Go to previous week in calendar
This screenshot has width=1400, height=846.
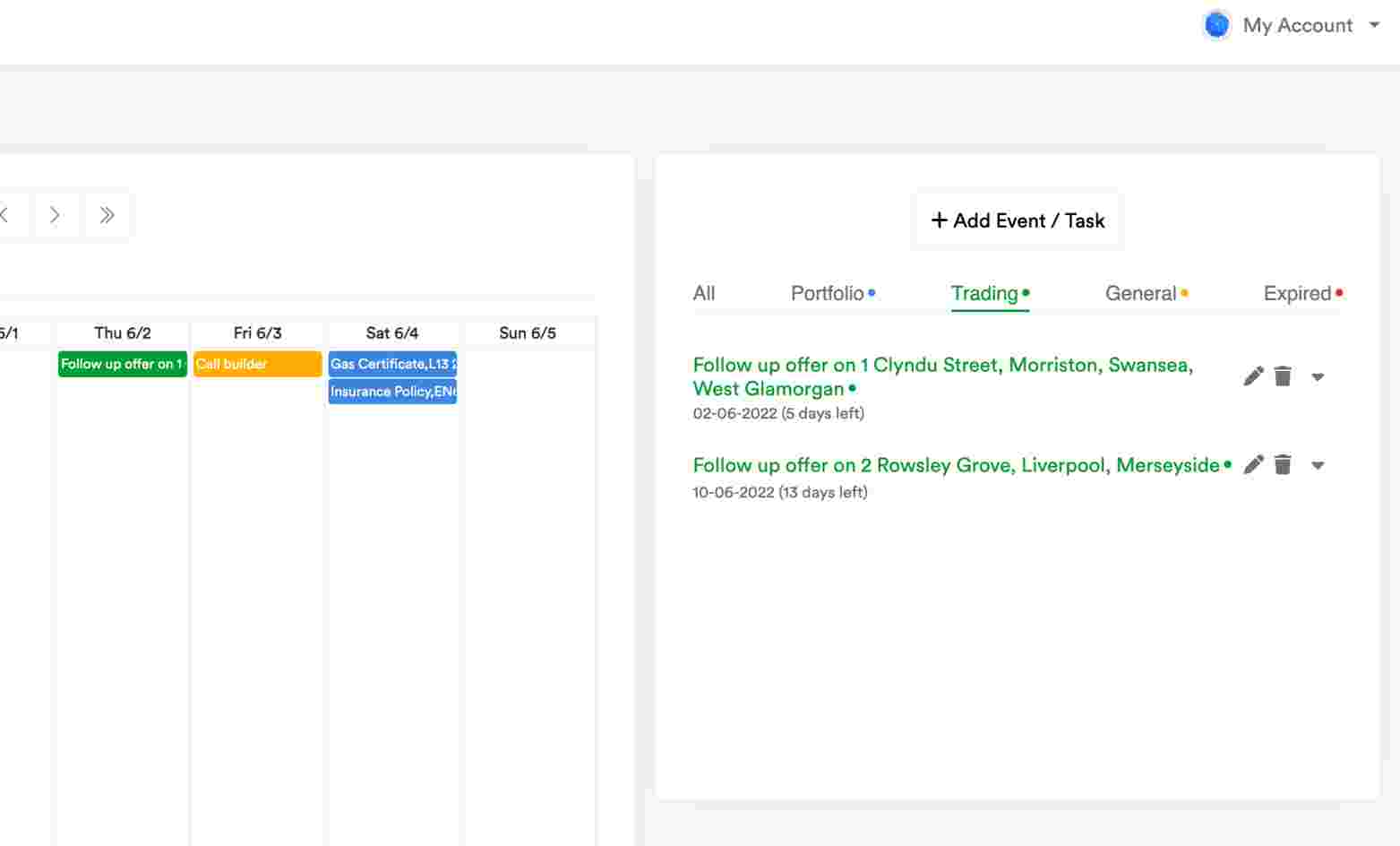5,215
